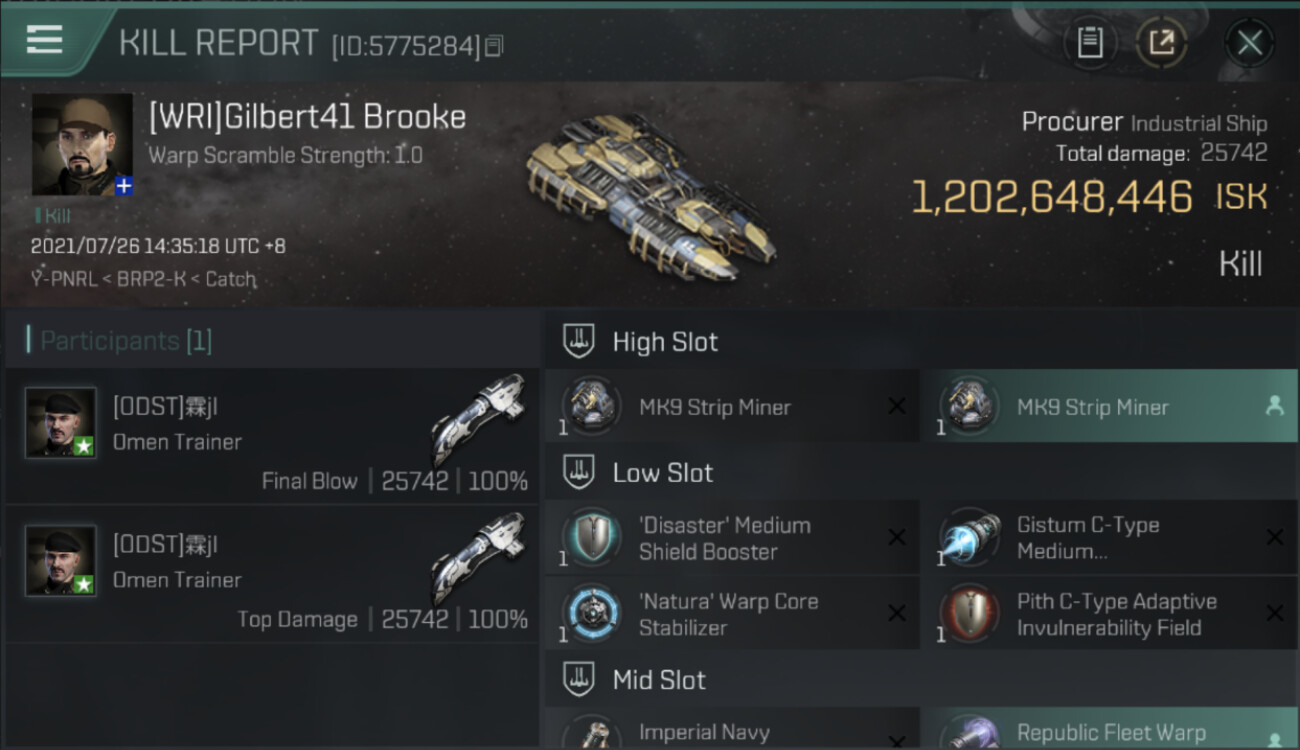Share kill report via export icon
This screenshot has height=750, width=1300.
point(1161,43)
